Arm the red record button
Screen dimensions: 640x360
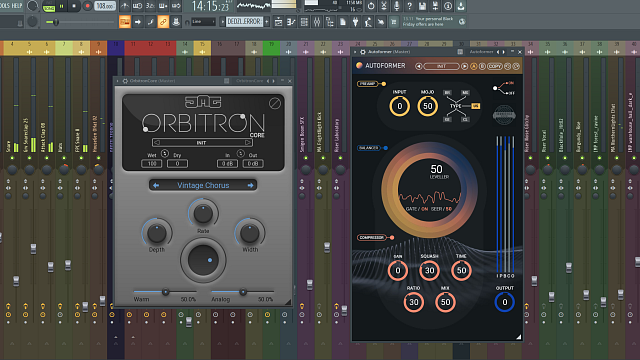point(87,6)
